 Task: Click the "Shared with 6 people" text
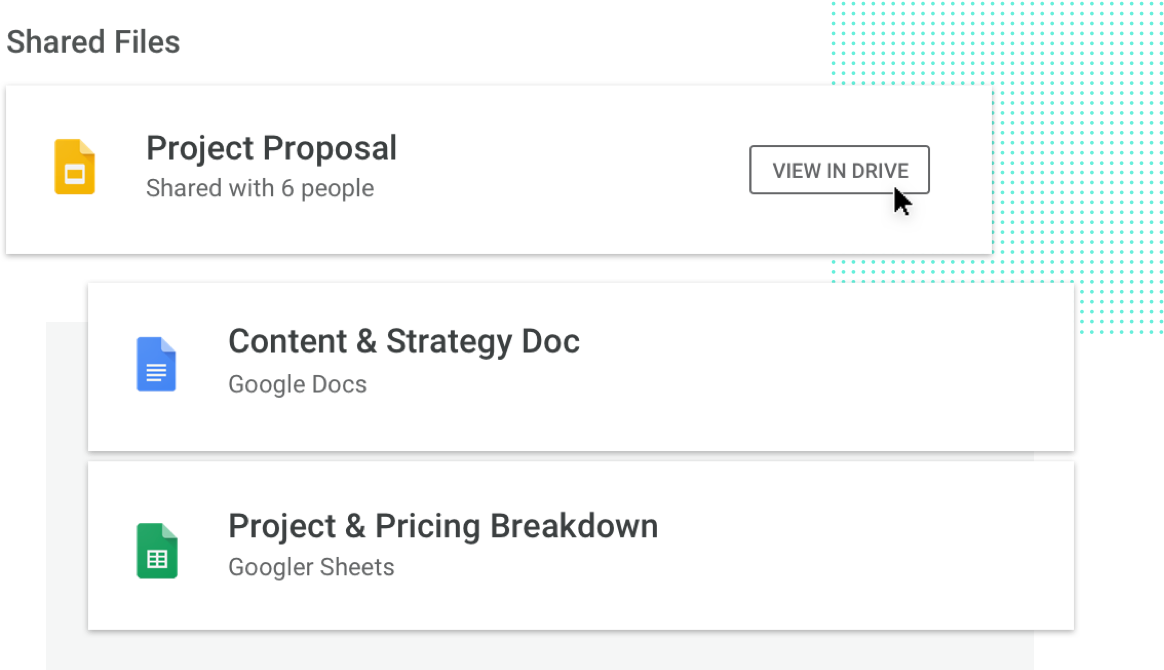pyautogui.click(x=260, y=188)
